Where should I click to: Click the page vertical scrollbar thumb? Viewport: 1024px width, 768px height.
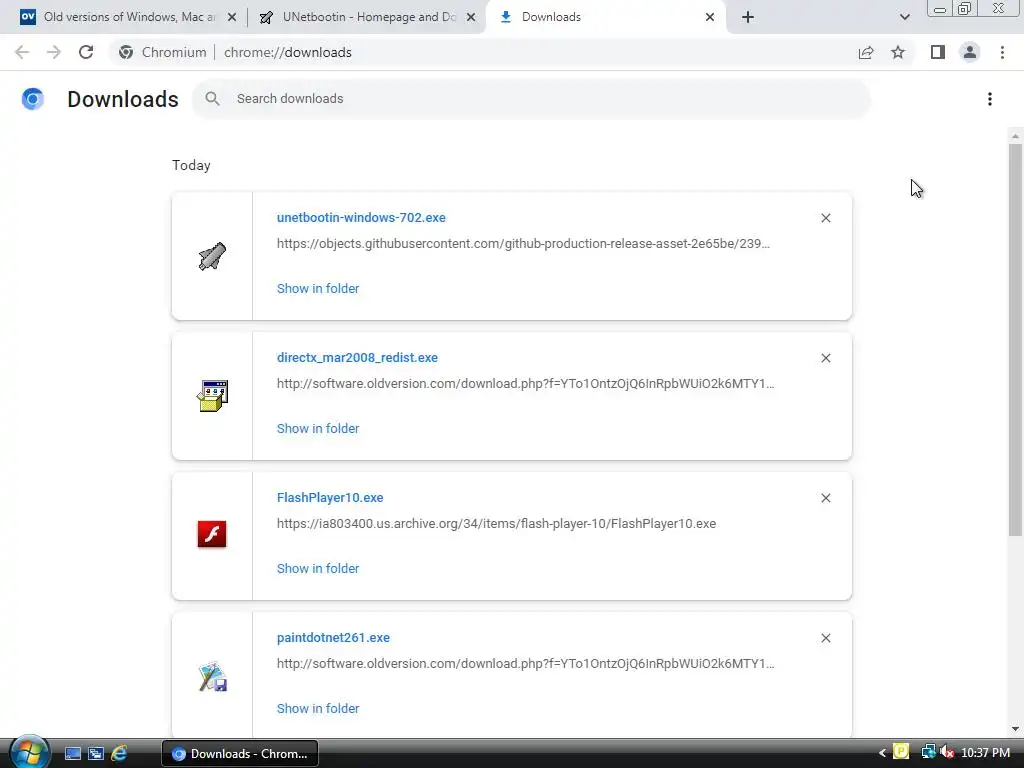(1015, 340)
